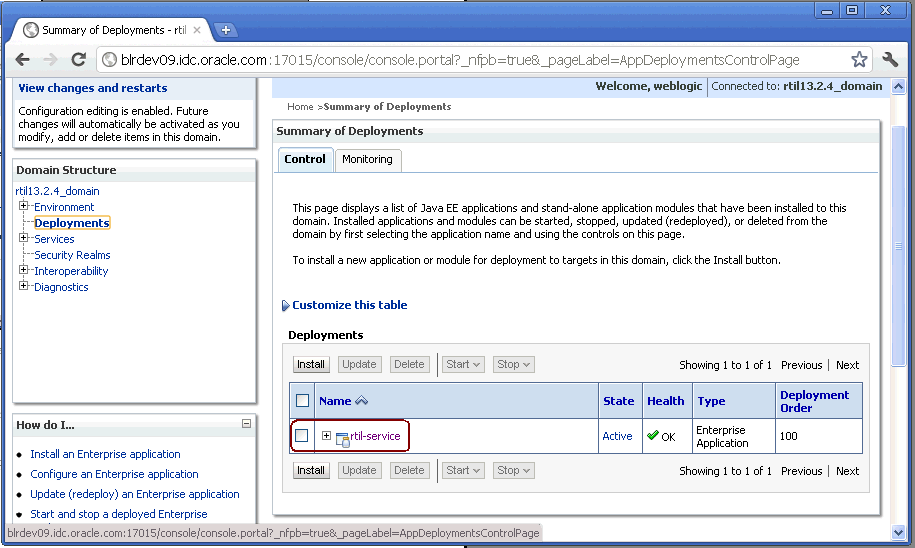Click the bottom Install button
915x548 pixels.
[310, 470]
